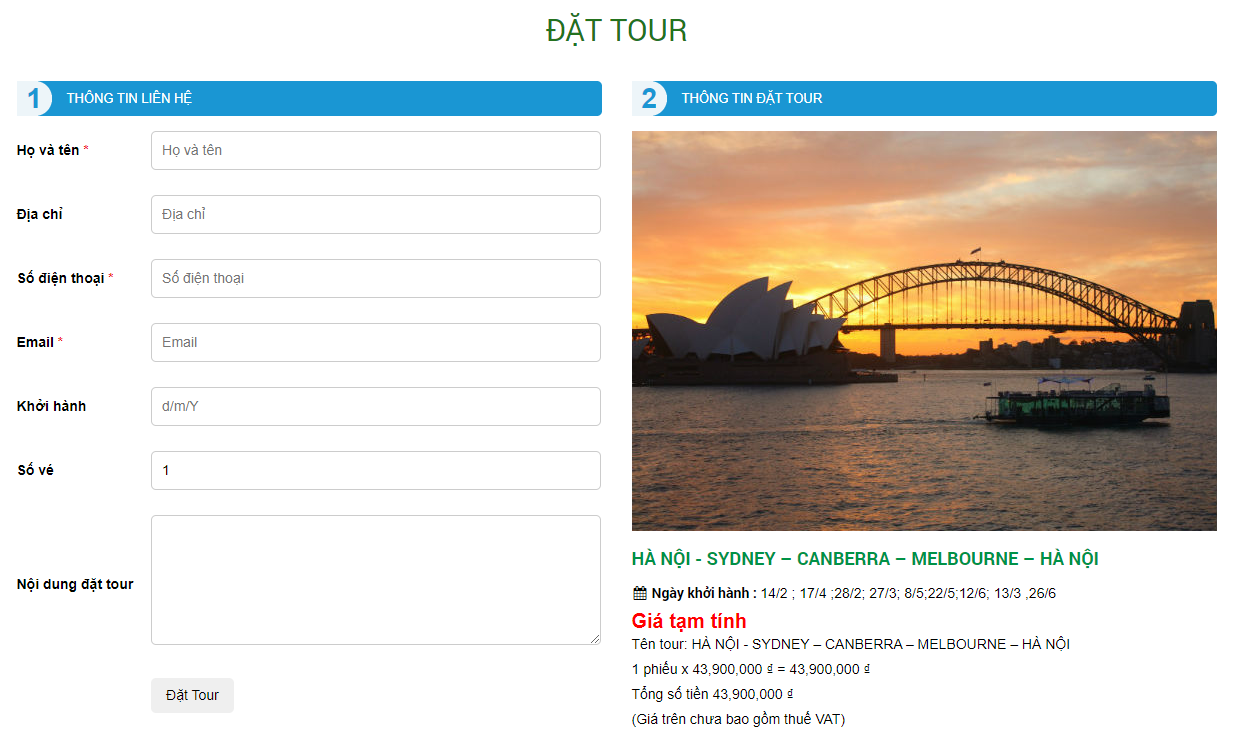Click the VAT note text
This screenshot has width=1236, height=742.
click(x=739, y=719)
